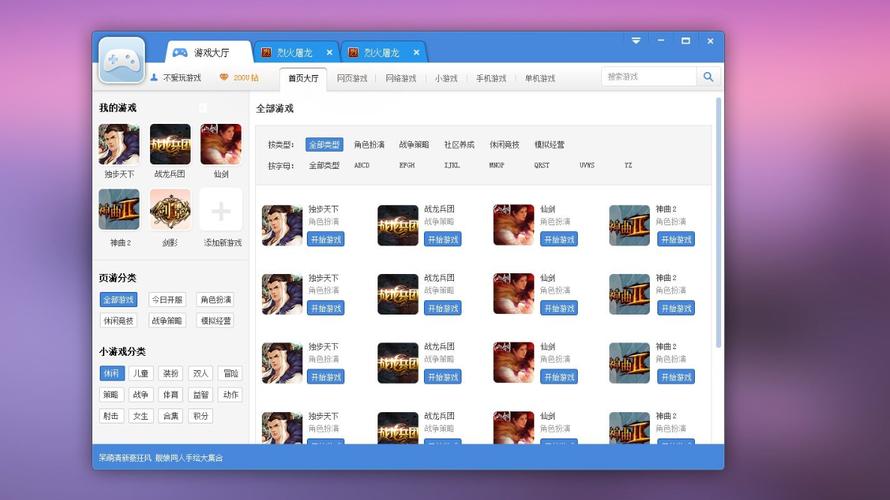Select 冒险 mini-game category
890x500 pixels.
click(x=230, y=373)
